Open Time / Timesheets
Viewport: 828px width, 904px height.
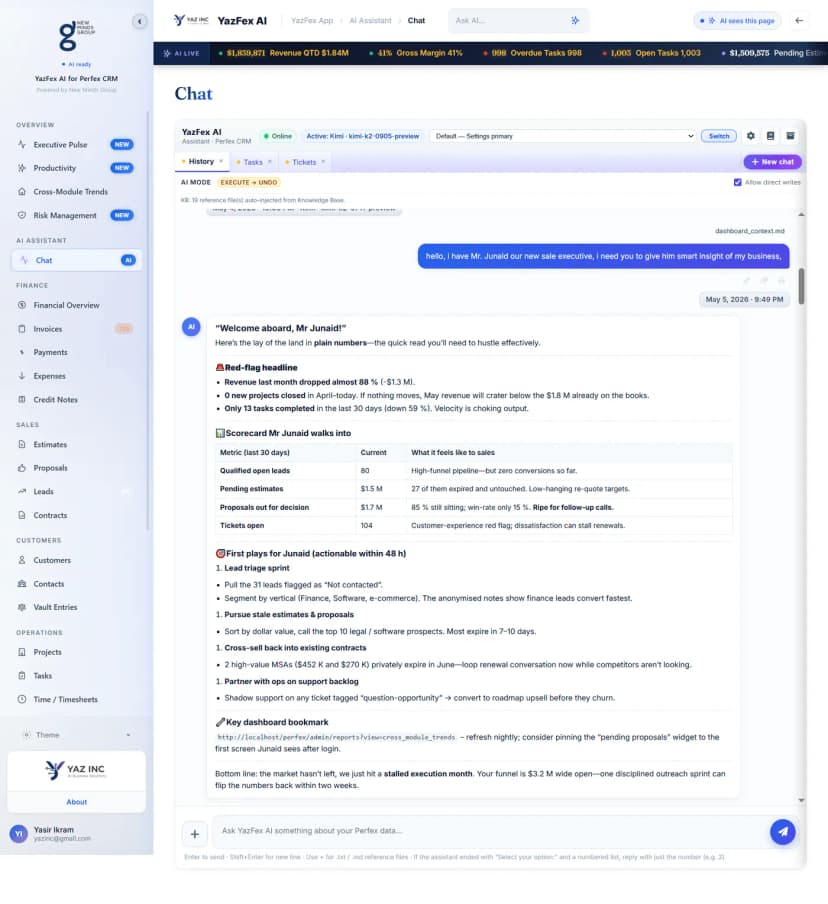pyautogui.click(x=75, y=700)
